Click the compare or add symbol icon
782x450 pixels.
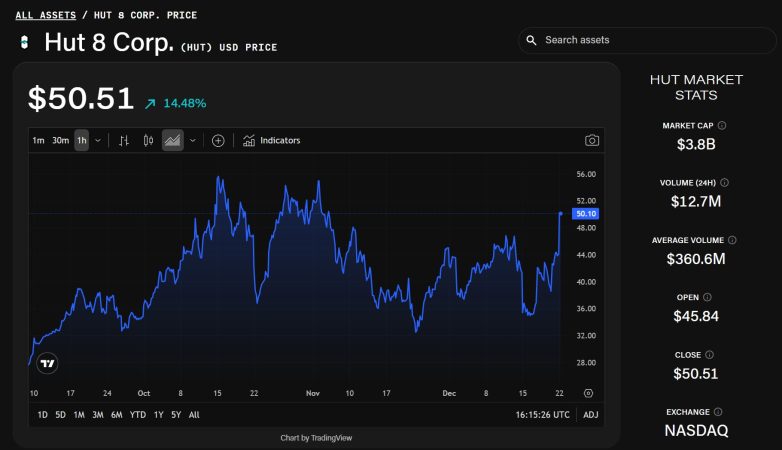(x=218, y=141)
